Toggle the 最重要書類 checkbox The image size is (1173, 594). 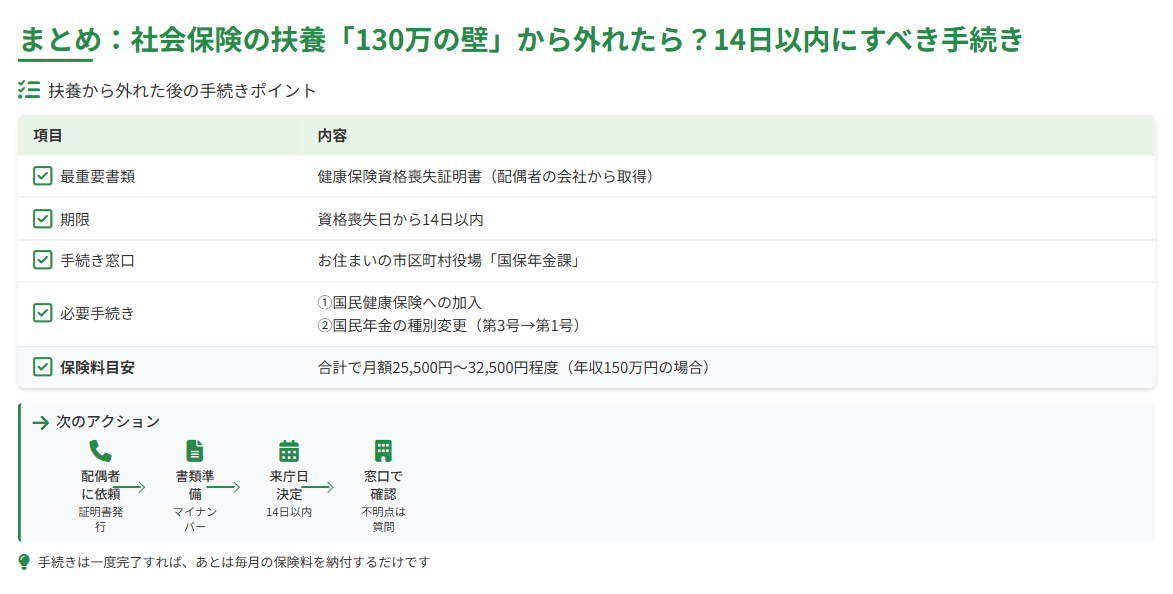pyautogui.click(x=43, y=177)
